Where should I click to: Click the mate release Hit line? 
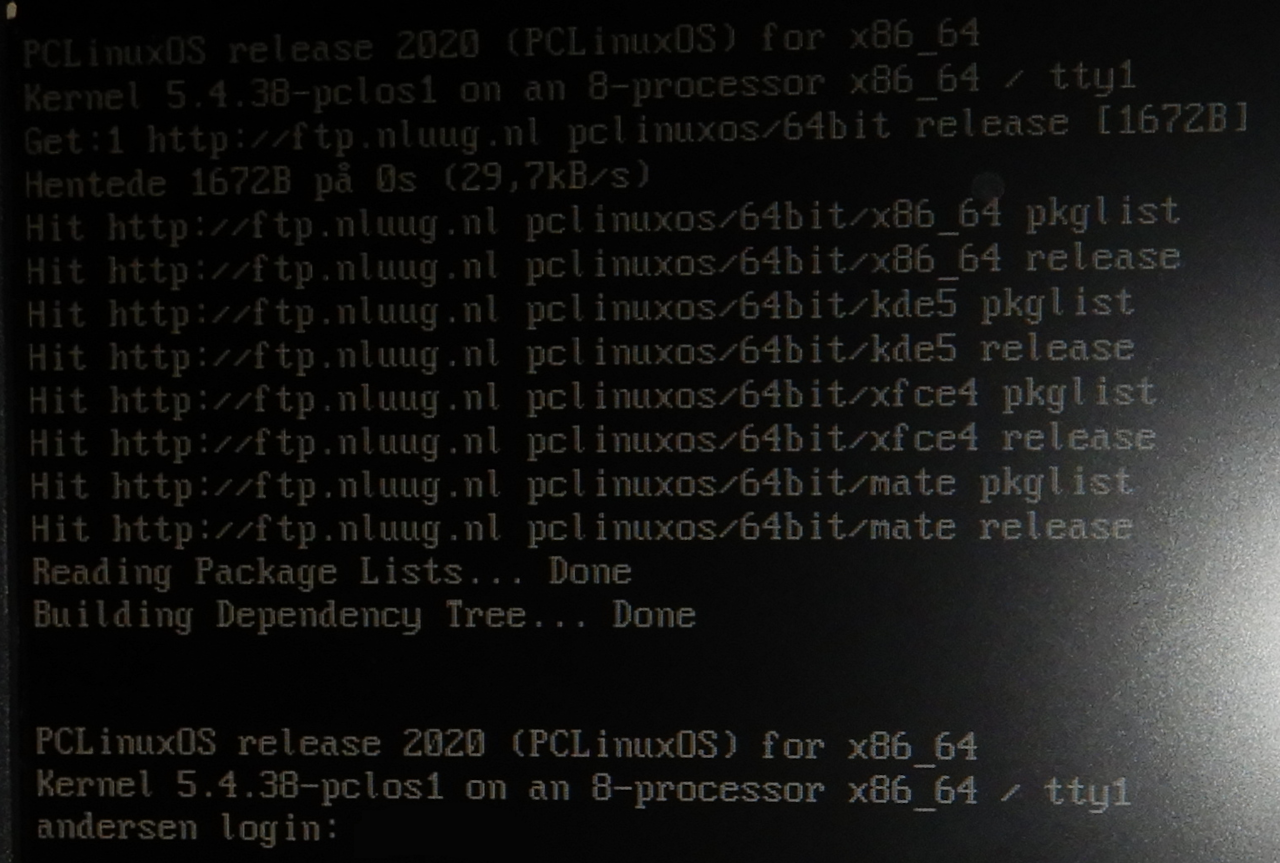tap(582, 529)
